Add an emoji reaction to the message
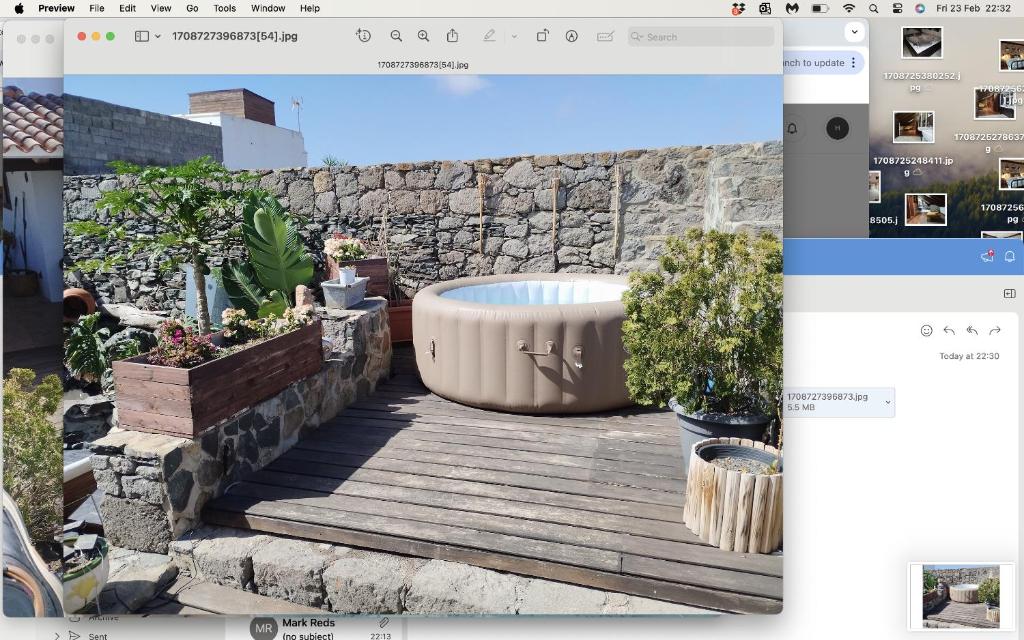The width and height of the screenshot is (1024, 640). pyautogui.click(x=926, y=330)
